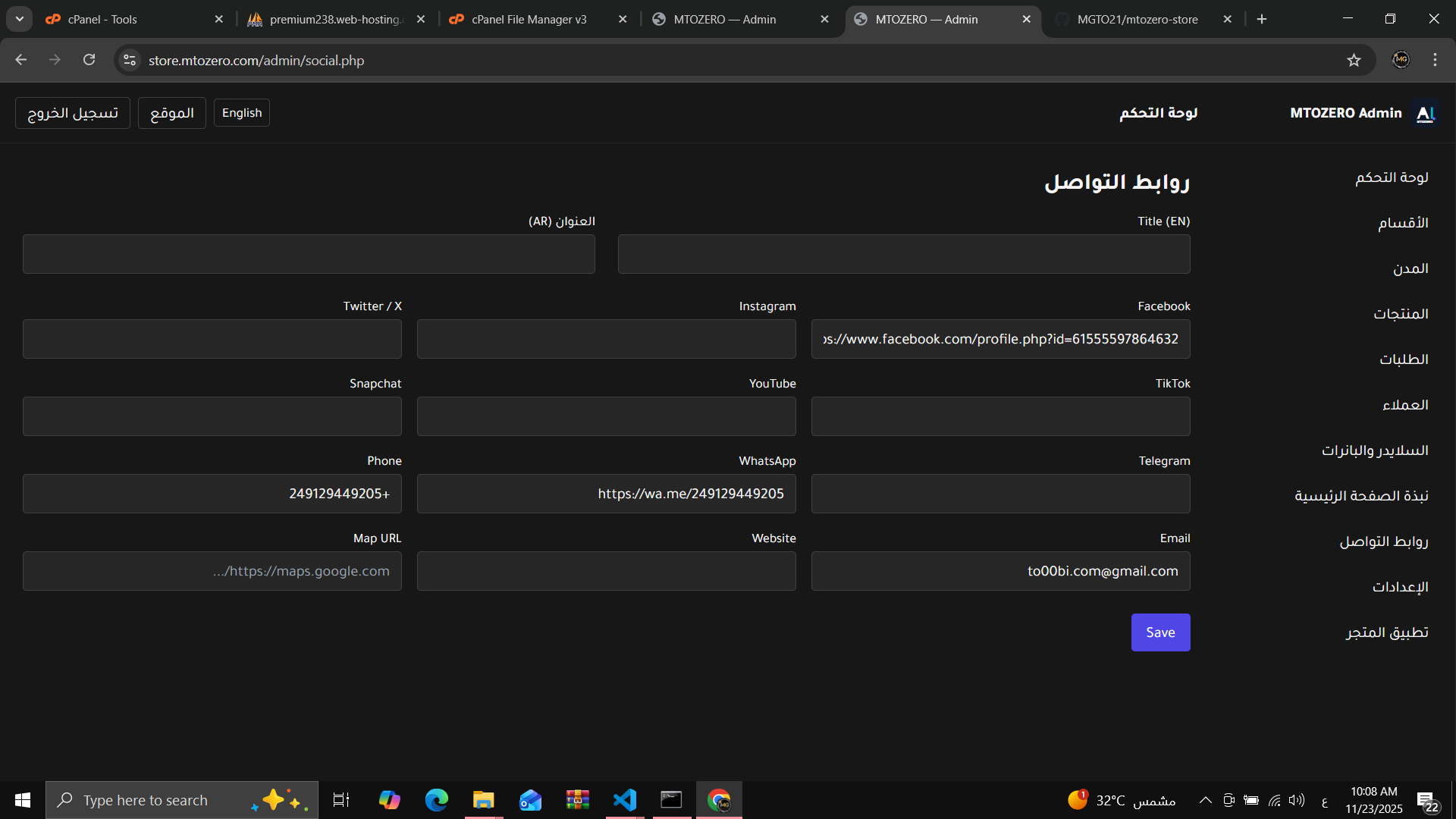This screenshot has width=1456, height=819.
Task: Switch language with English button
Action: pyautogui.click(x=241, y=113)
